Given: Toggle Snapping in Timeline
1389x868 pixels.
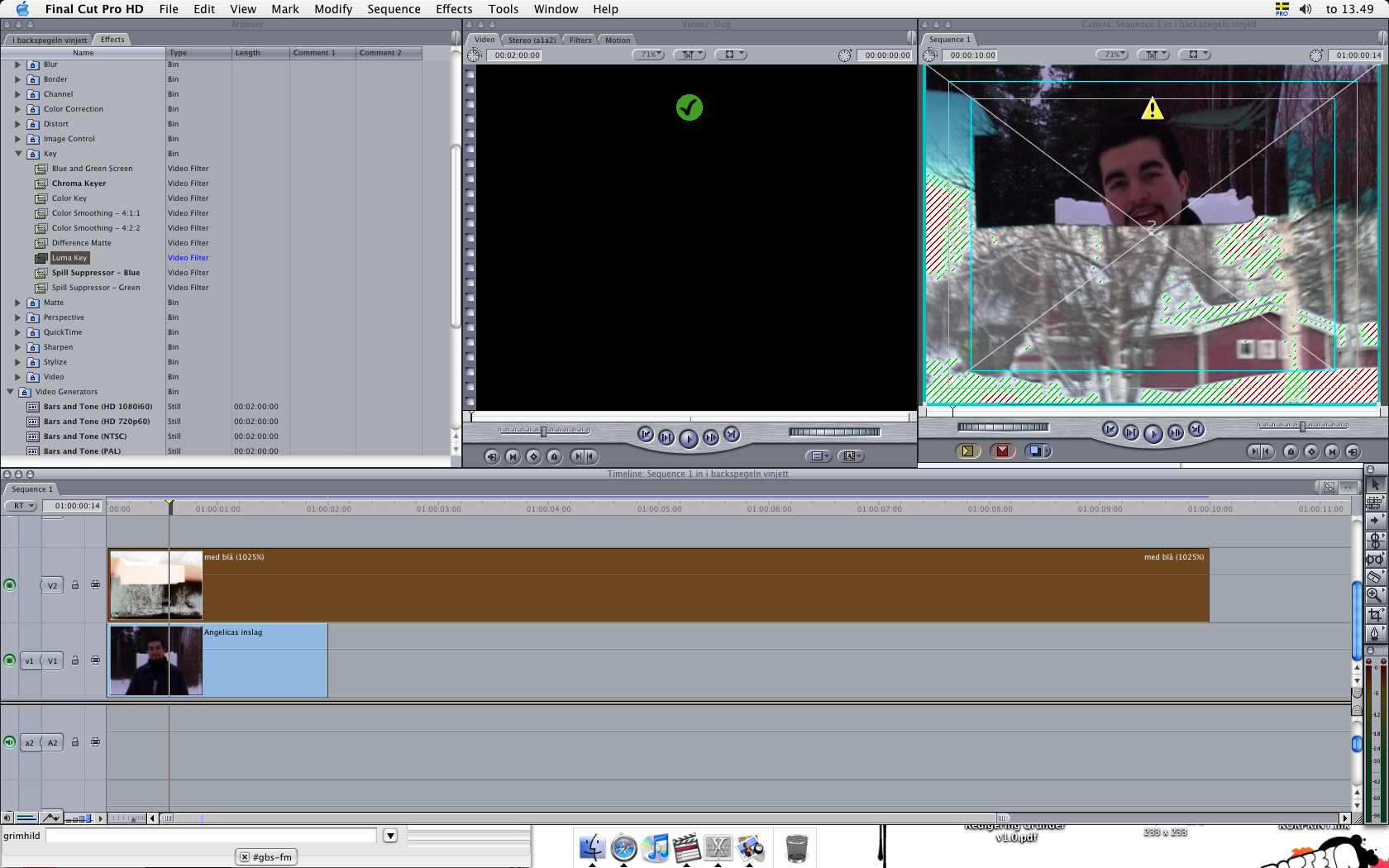Looking at the screenshot, I should click(1348, 488).
